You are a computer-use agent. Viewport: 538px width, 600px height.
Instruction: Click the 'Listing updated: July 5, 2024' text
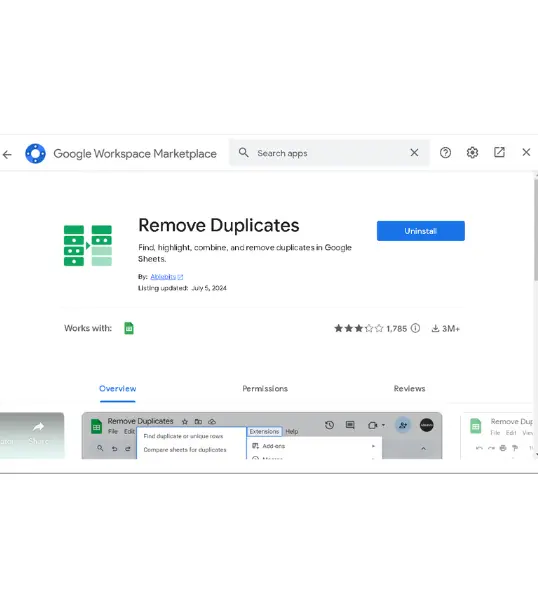pyautogui.click(x=182, y=288)
